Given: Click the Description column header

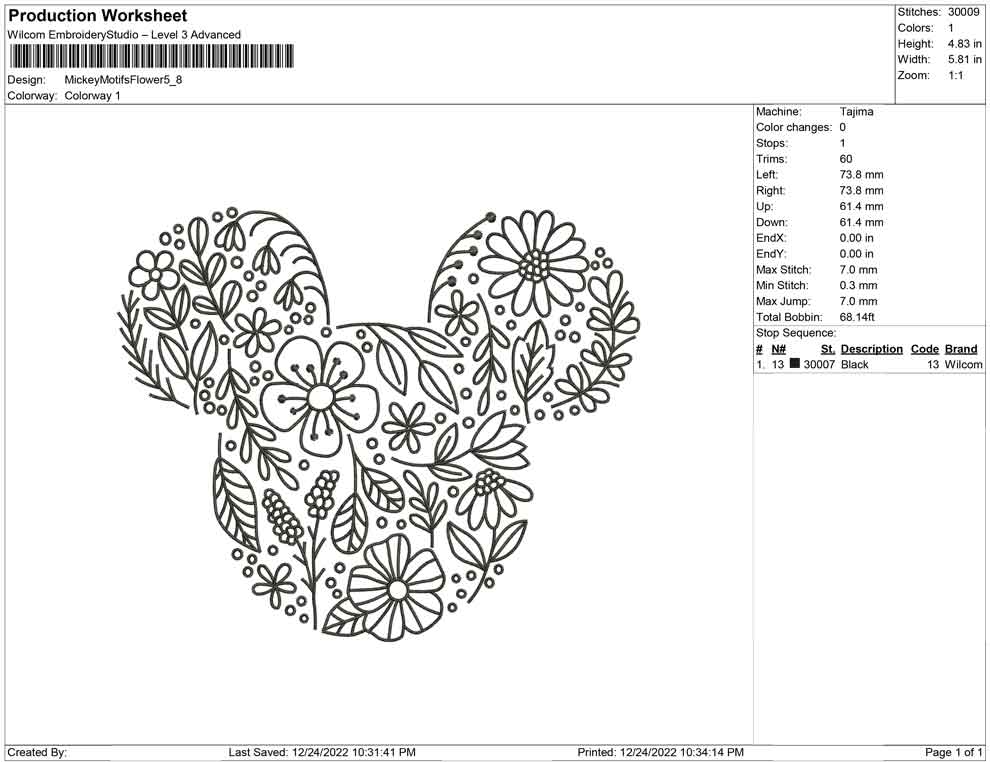Looking at the screenshot, I should (872, 349).
